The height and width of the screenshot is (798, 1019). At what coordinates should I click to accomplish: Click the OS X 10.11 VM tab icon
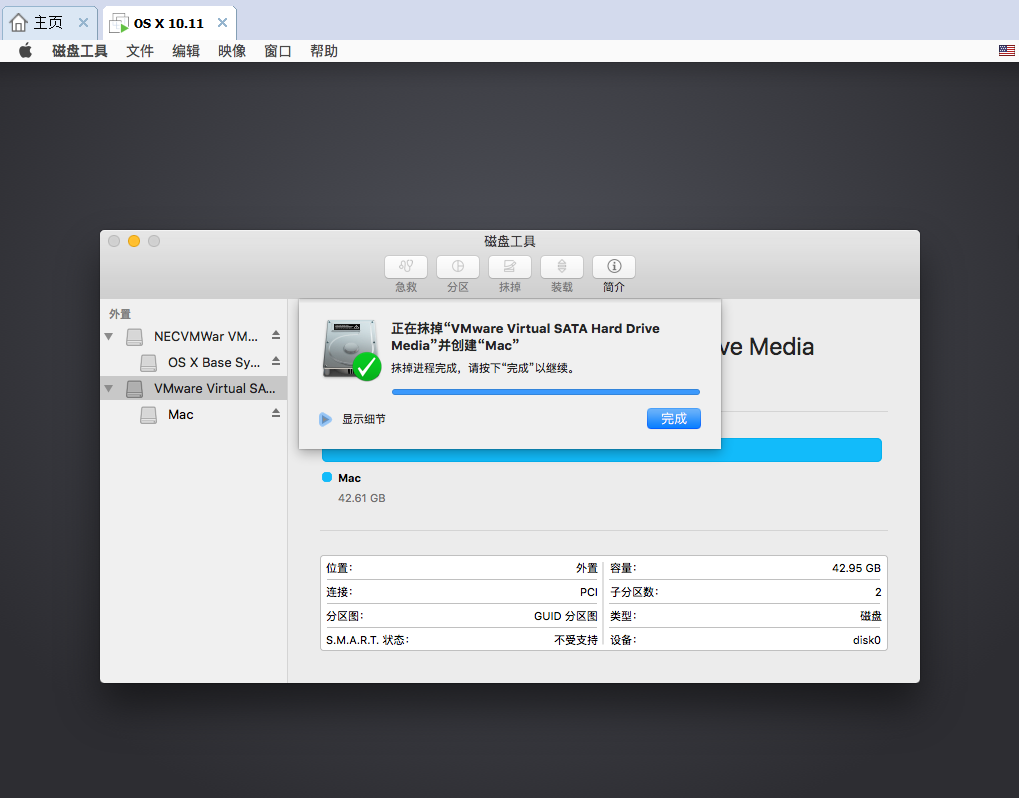118,23
